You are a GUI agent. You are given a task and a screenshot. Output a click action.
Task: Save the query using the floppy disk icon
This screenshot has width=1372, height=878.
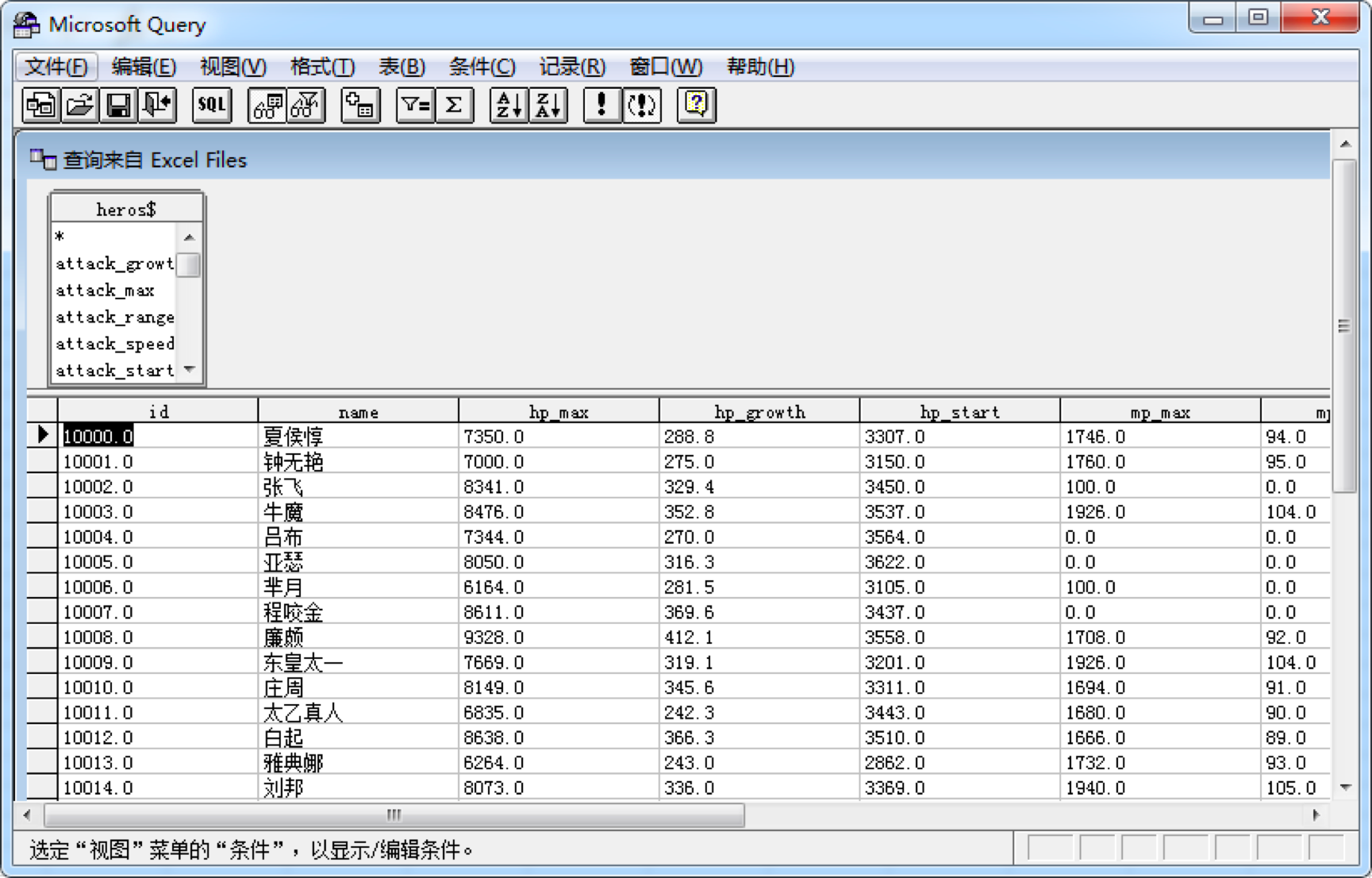click(x=118, y=105)
